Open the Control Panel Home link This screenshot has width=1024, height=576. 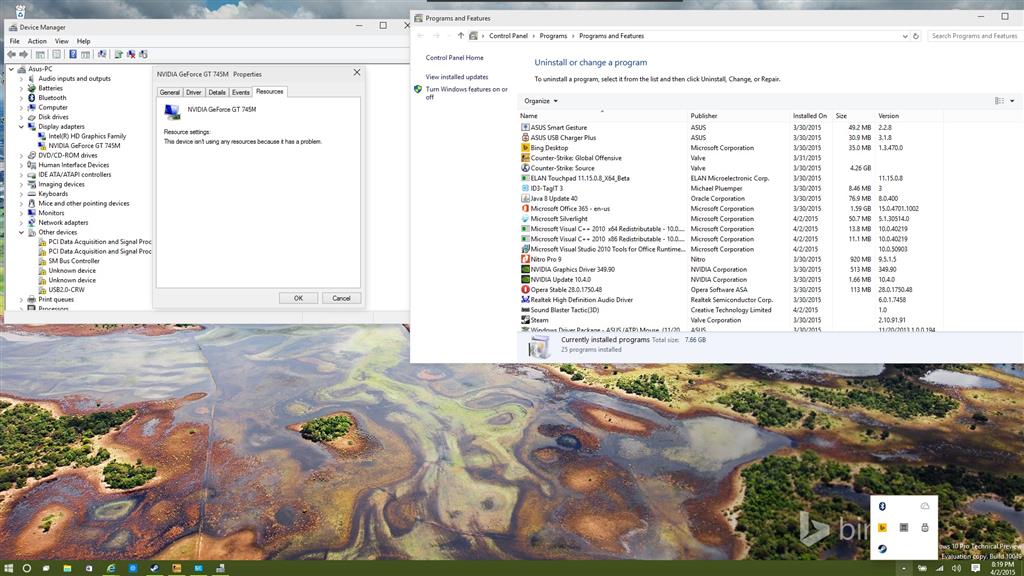(x=455, y=57)
